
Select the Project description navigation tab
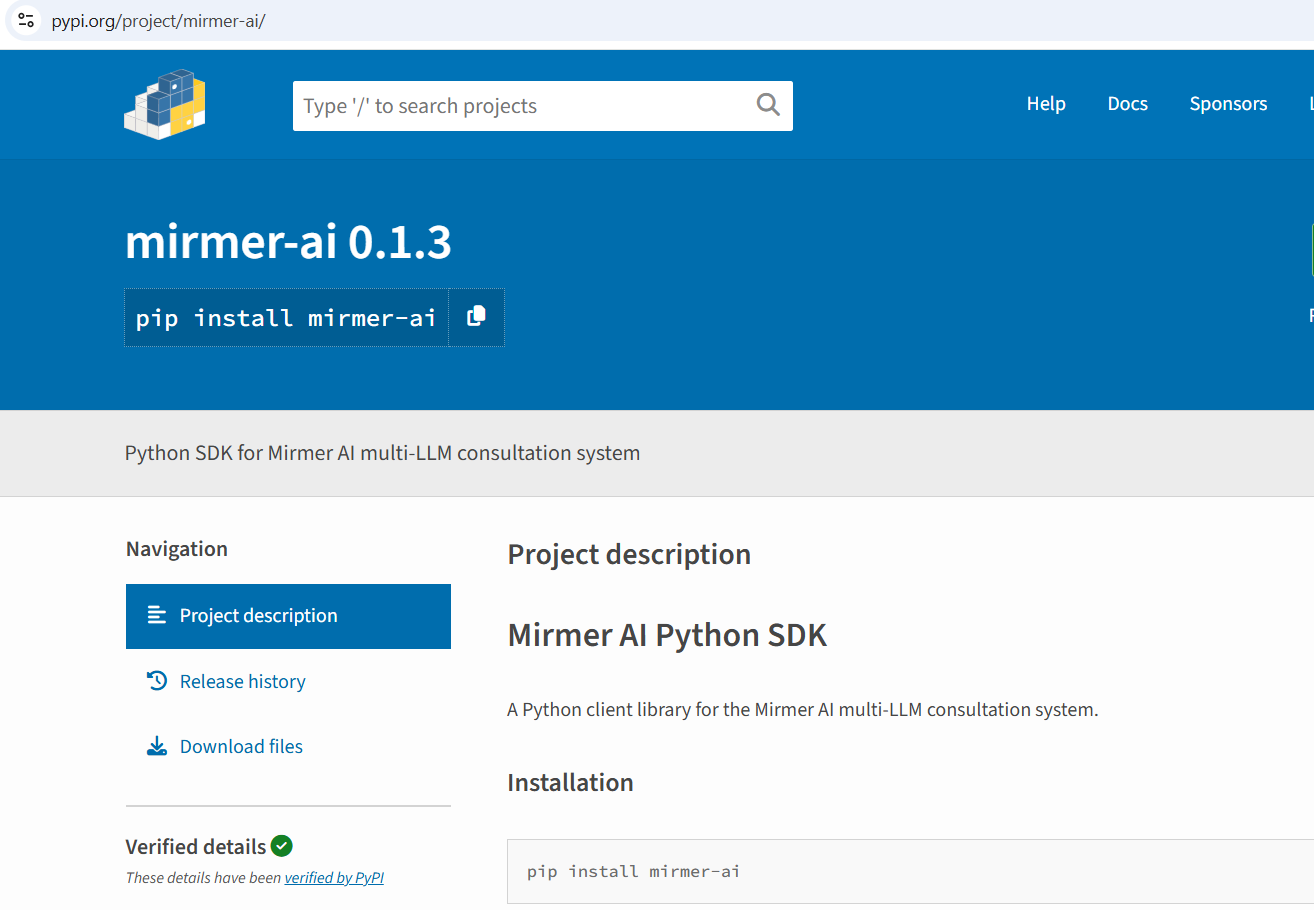(288, 616)
